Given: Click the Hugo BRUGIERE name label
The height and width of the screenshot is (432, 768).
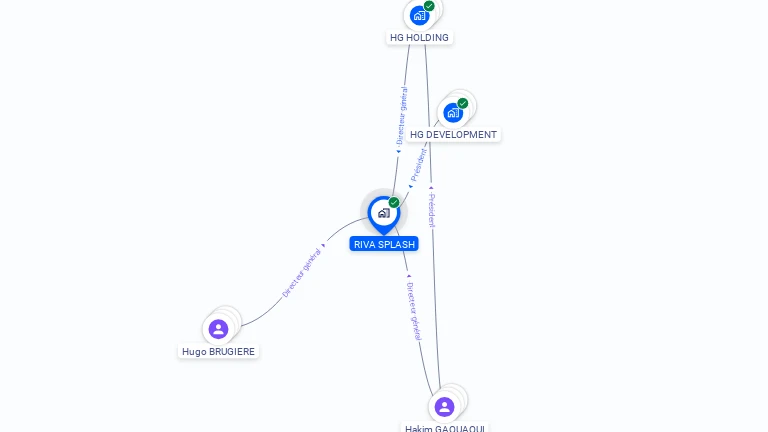Looking at the screenshot, I should point(218,352).
